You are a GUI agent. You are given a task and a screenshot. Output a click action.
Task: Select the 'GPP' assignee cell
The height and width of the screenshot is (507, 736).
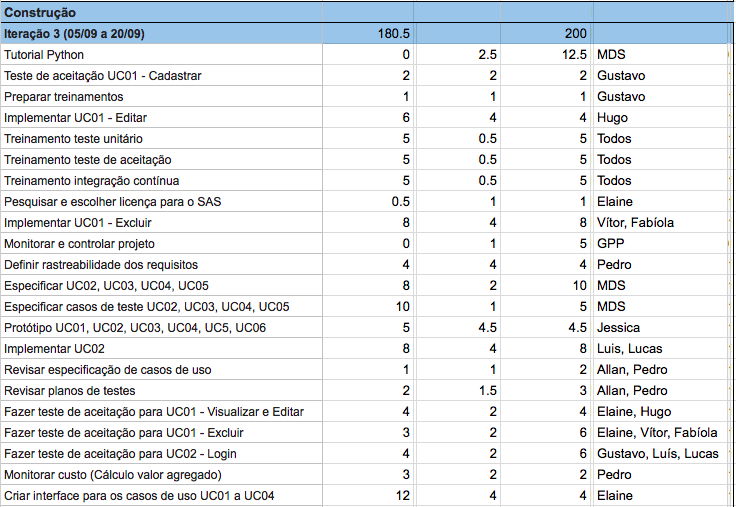pyautogui.click(x=660, y=244)
